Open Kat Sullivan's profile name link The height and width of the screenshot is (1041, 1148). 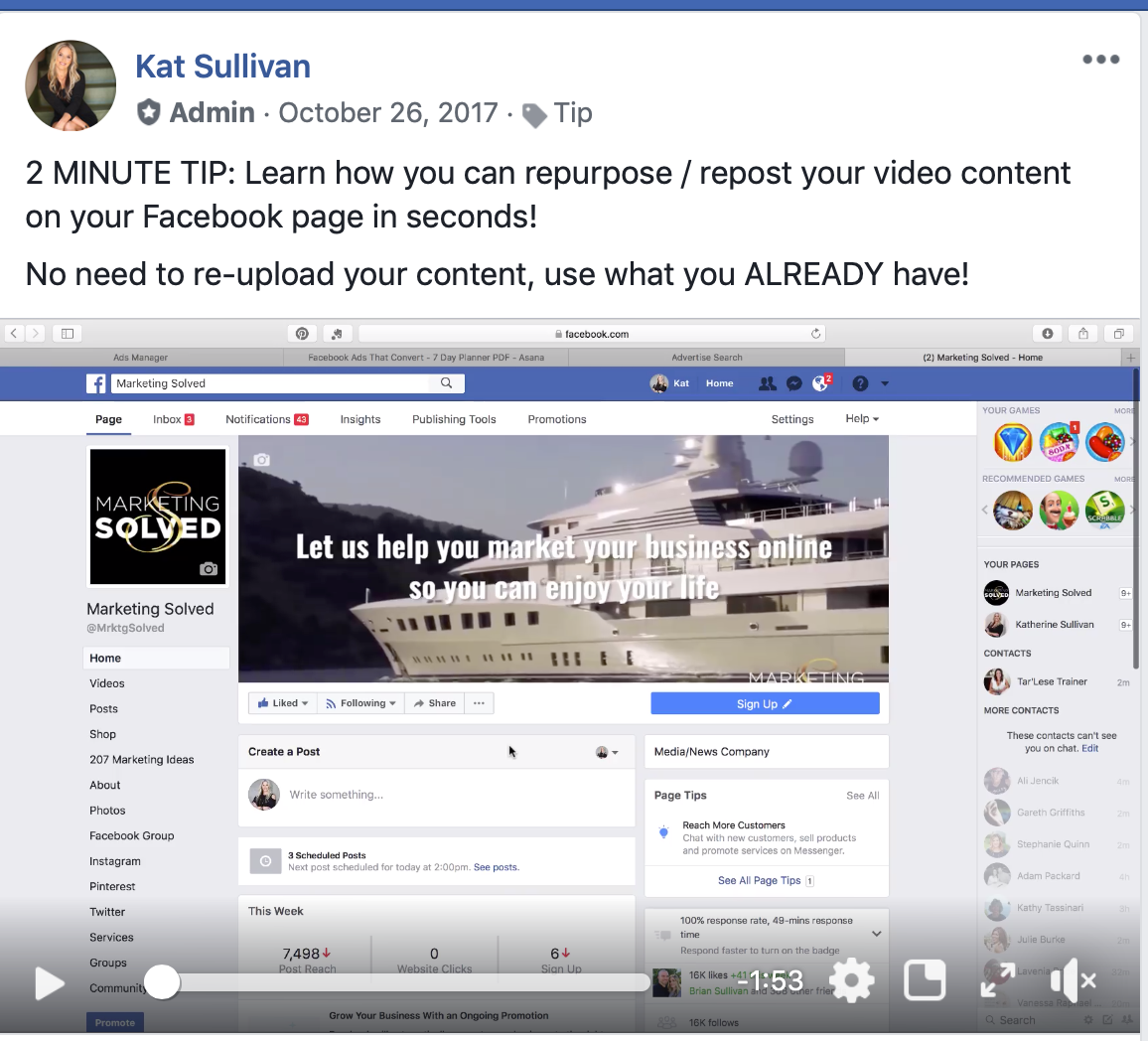pyautogui.click(x=222, y=67)
